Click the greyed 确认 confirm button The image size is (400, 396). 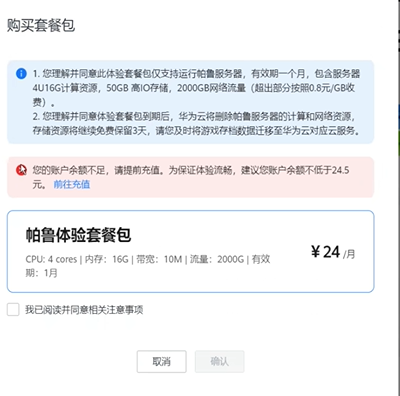pyautogui.click(x=220, y=362)
